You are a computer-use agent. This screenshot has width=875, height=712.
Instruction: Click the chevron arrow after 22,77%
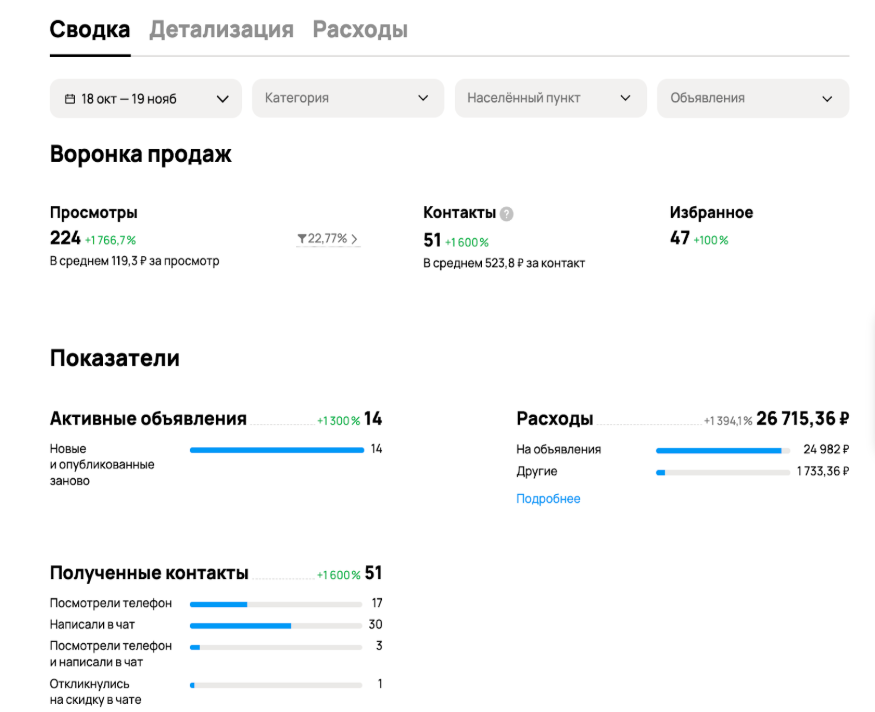[354, 239]
